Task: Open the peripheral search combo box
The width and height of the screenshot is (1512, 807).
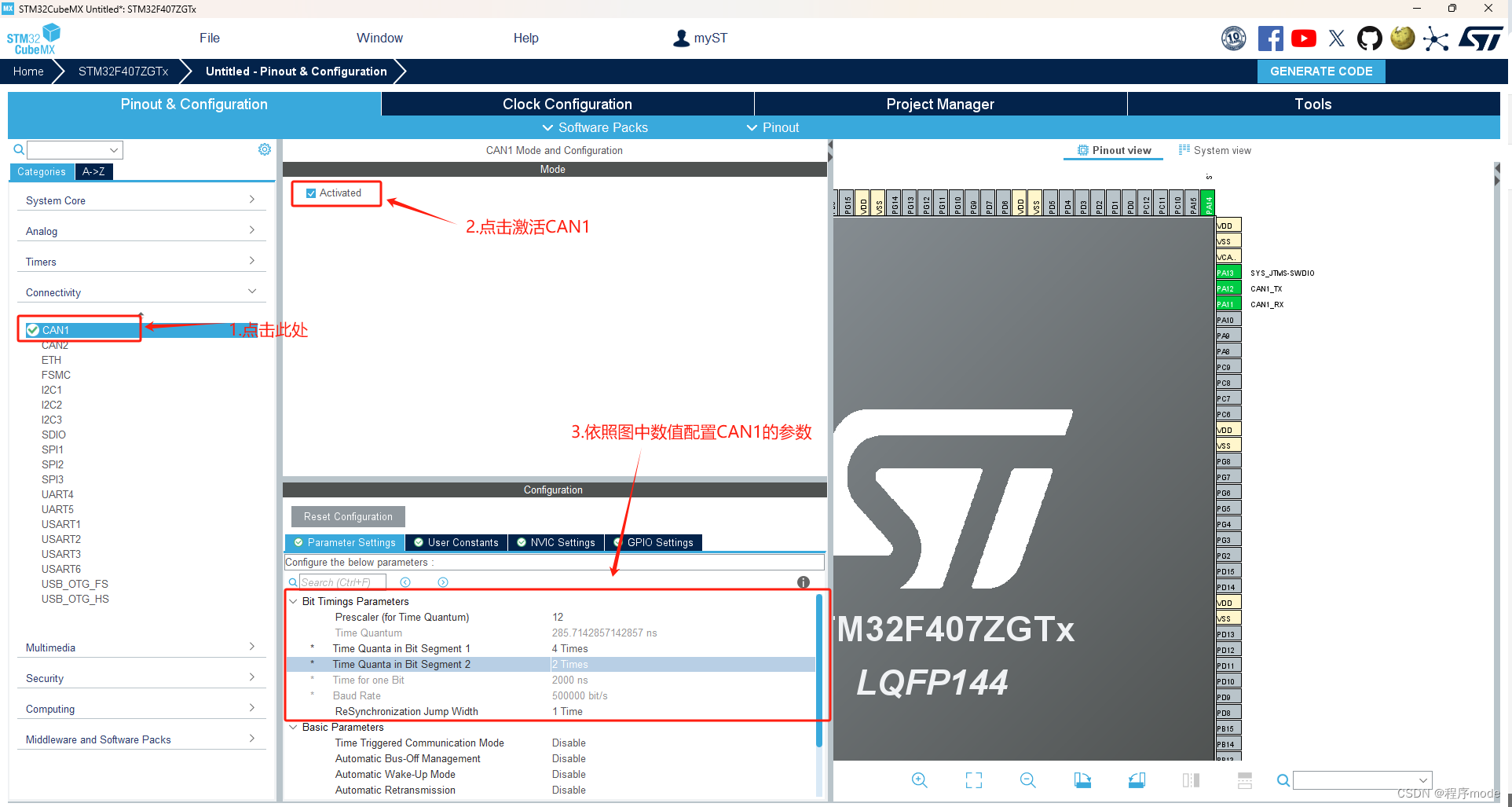Action: [x=75, y=149]
